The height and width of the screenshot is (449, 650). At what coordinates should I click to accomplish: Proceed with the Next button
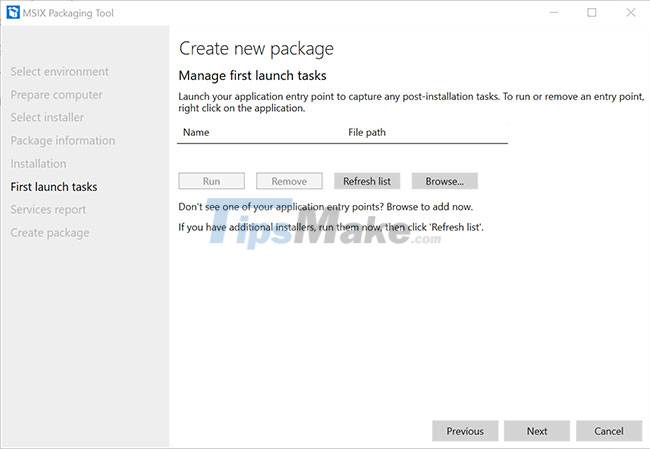click(x=537, y=431)
